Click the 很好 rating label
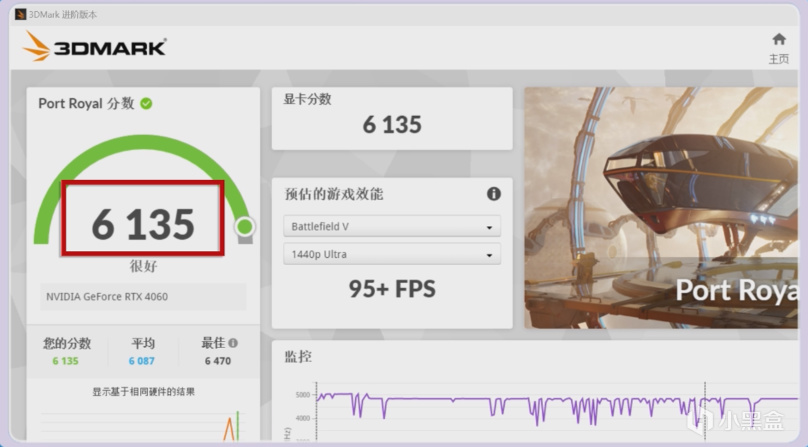 point(143,266)
